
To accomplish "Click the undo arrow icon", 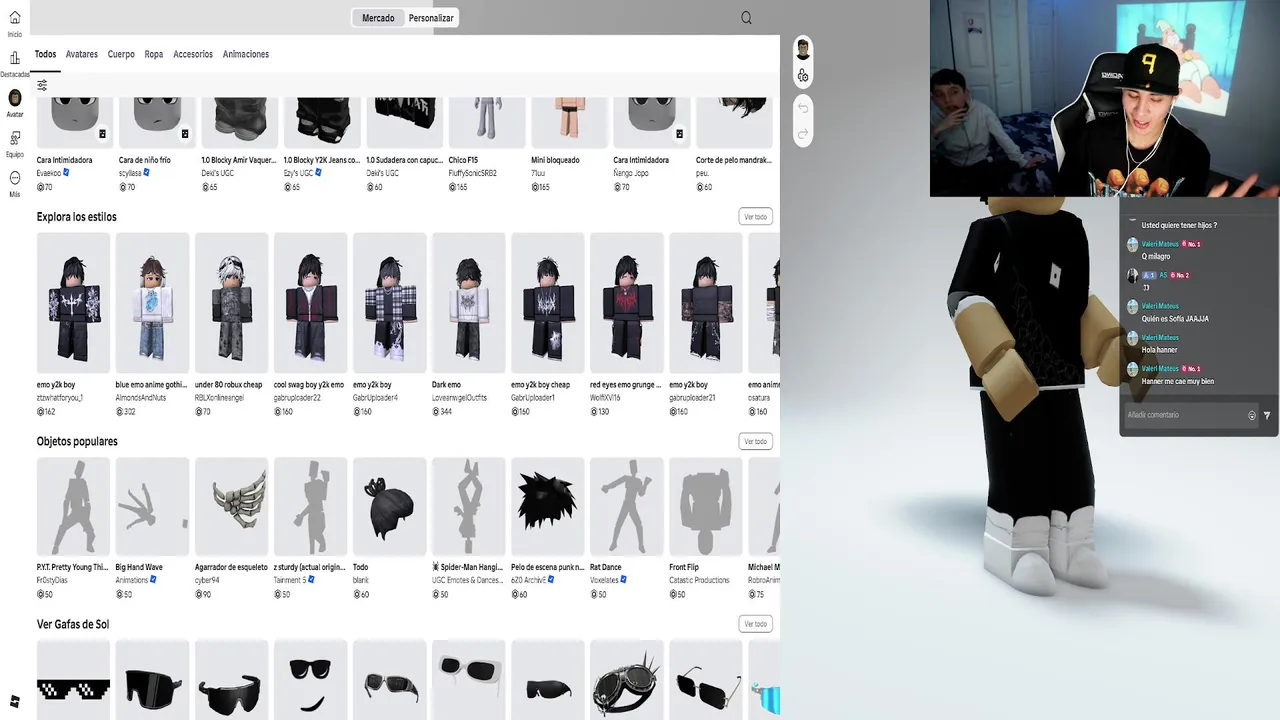I will pos(802,108).
